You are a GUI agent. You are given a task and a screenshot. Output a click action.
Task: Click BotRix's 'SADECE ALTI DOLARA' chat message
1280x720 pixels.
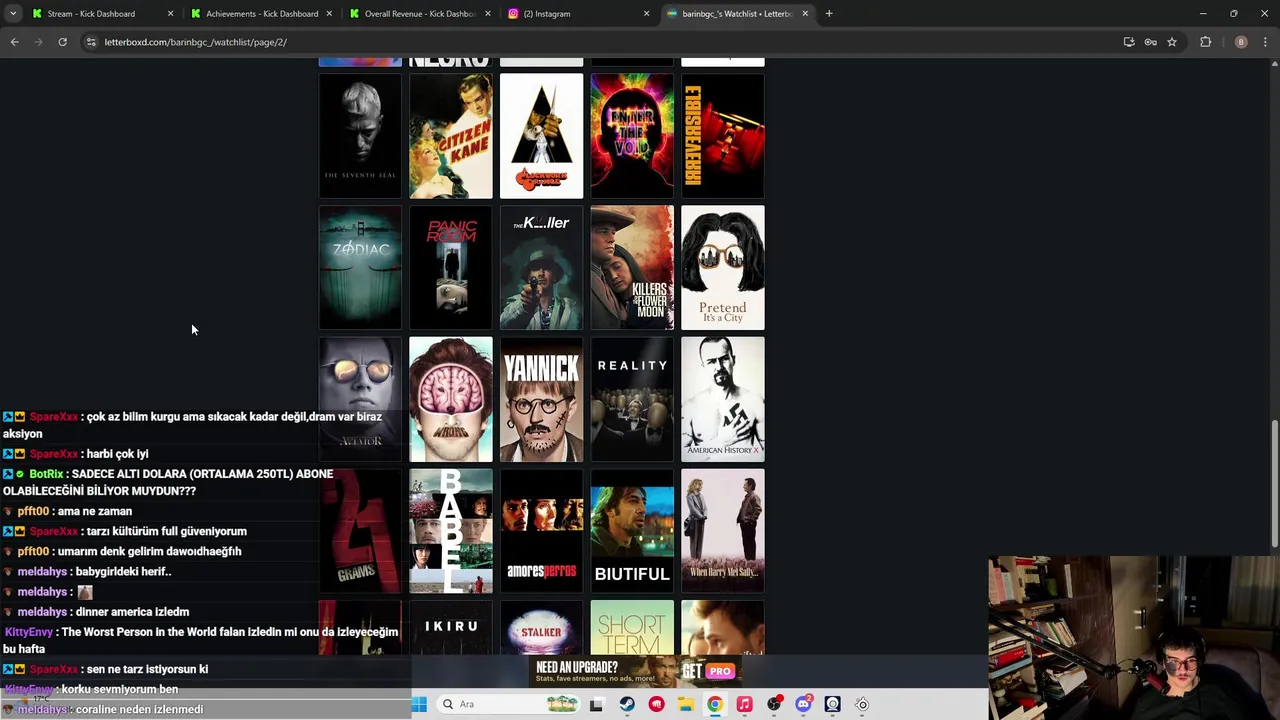(168, 482)
